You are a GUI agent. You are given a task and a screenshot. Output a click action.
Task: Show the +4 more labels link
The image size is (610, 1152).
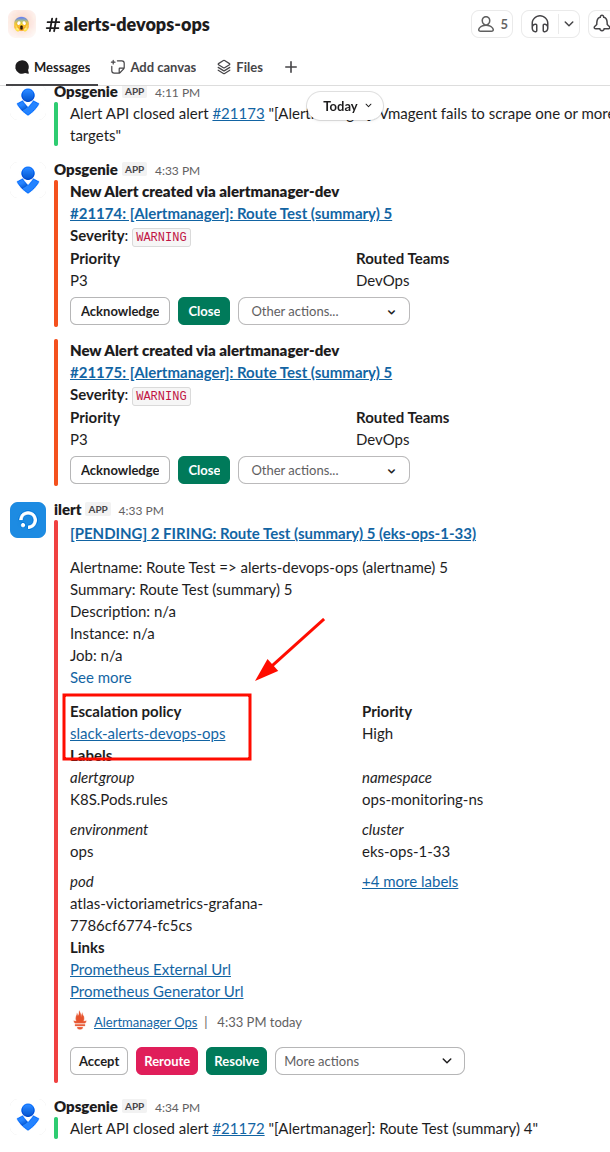(x=410, y=882)
